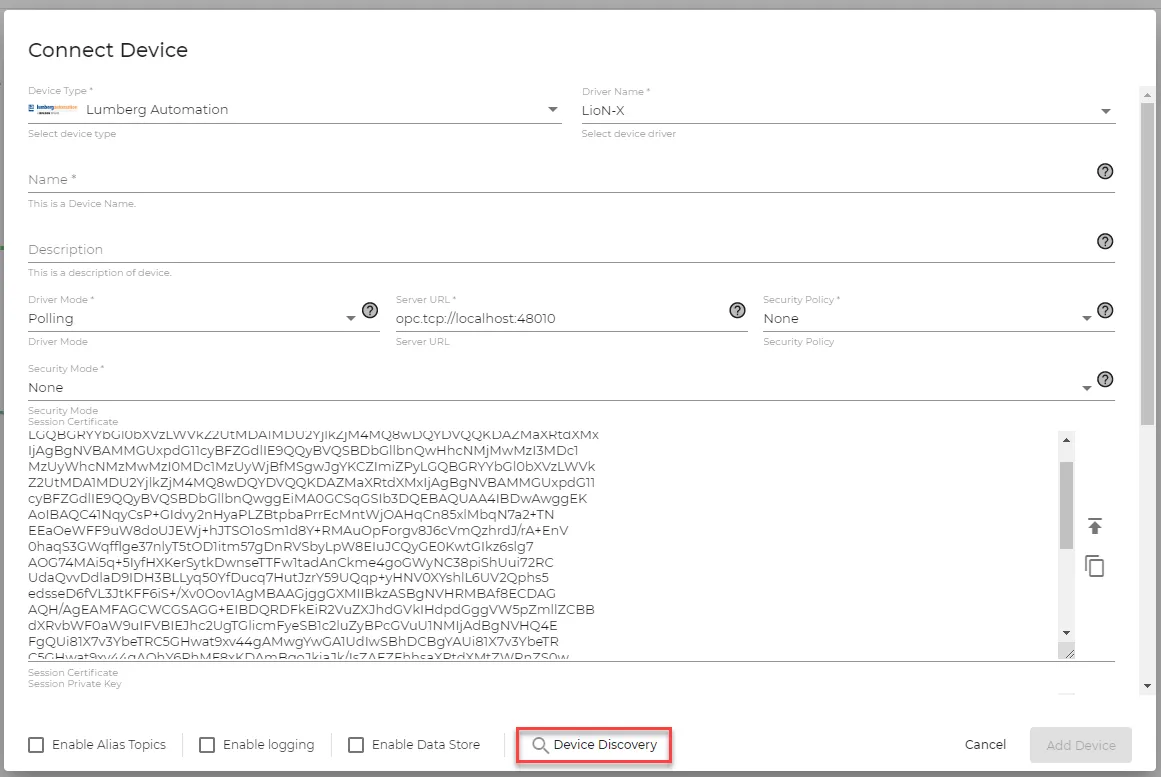Click inside the Session Certificate text area
Image resolution: width=1161 pixels, height=777 pixels.
[x=543, y=545]
